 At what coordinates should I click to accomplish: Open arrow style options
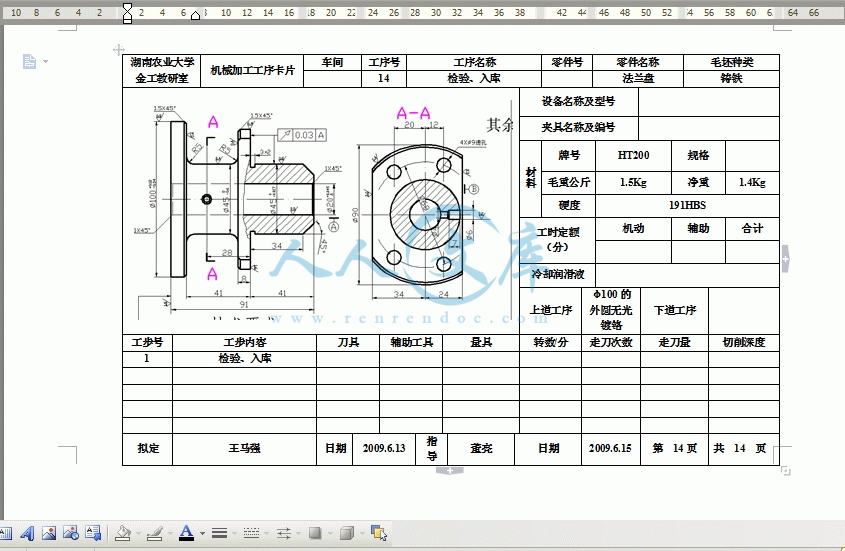pos(283,533)
